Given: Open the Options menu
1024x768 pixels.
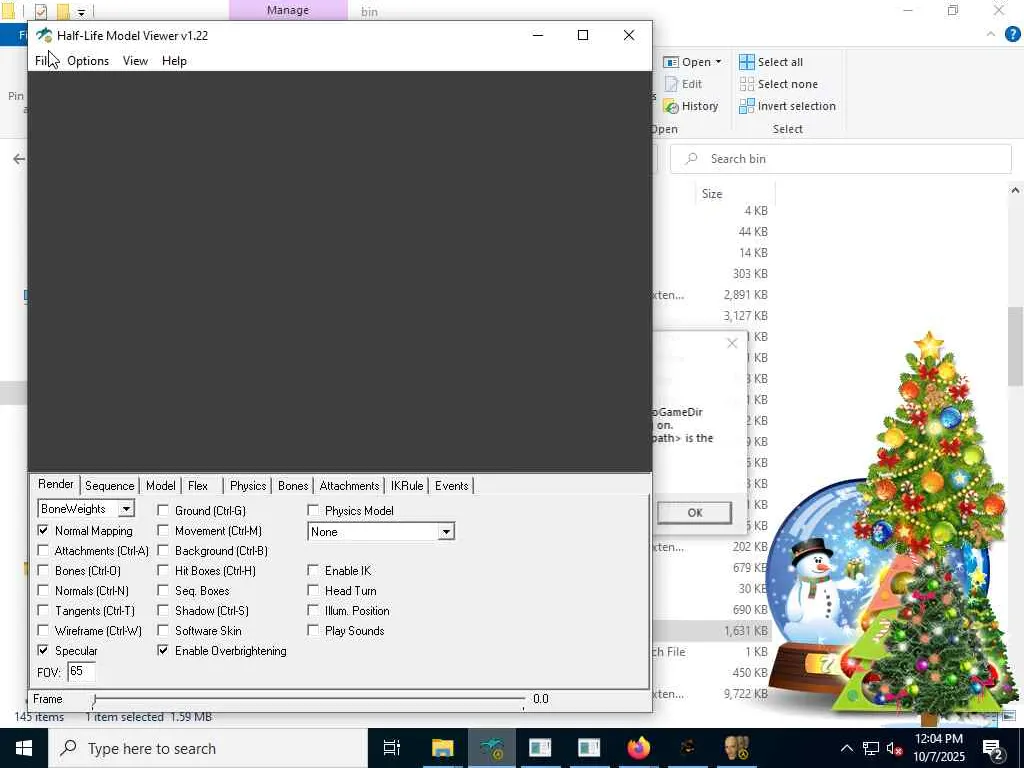Looking at the screenshot, I should (88, 61).
